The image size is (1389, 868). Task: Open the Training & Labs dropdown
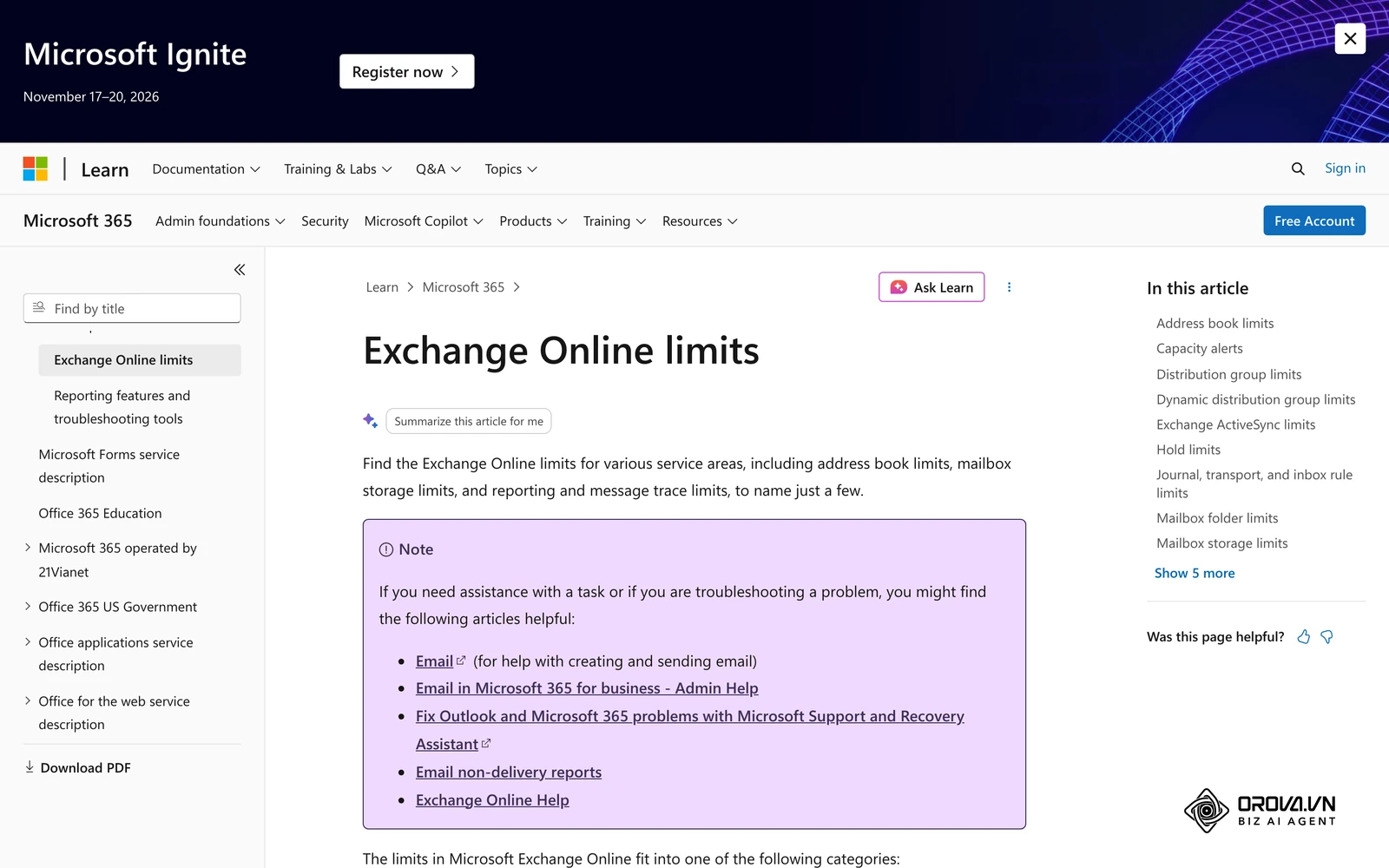point(338,169)
